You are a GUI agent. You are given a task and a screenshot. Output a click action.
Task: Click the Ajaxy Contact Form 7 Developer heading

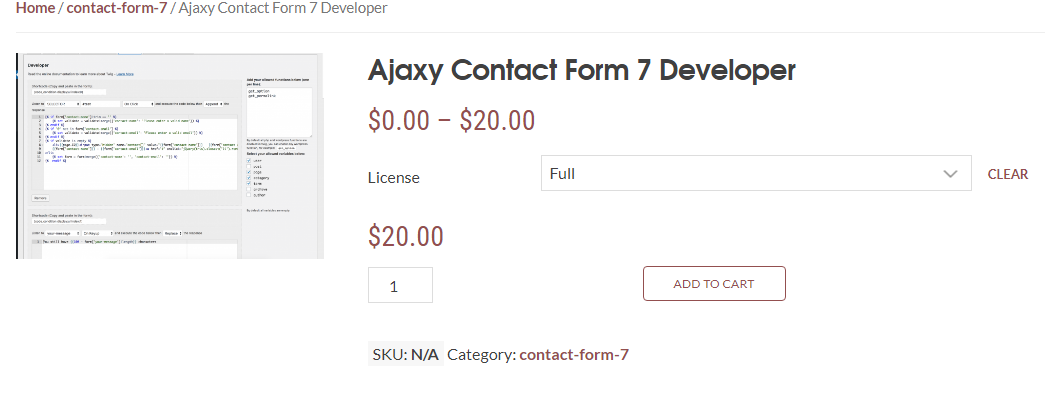581,70
